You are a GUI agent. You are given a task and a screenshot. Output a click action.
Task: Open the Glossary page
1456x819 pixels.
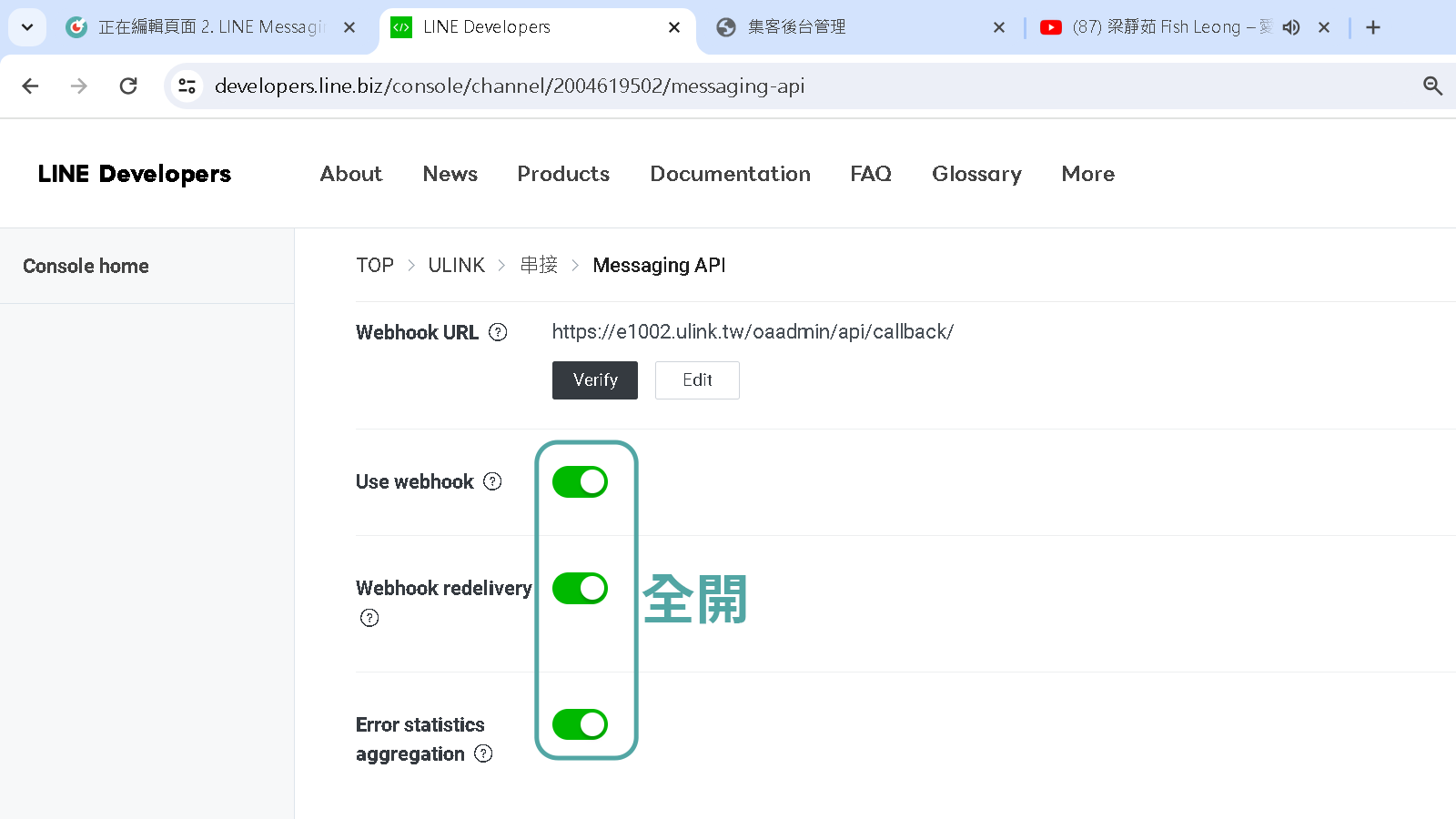coord(976,174)
